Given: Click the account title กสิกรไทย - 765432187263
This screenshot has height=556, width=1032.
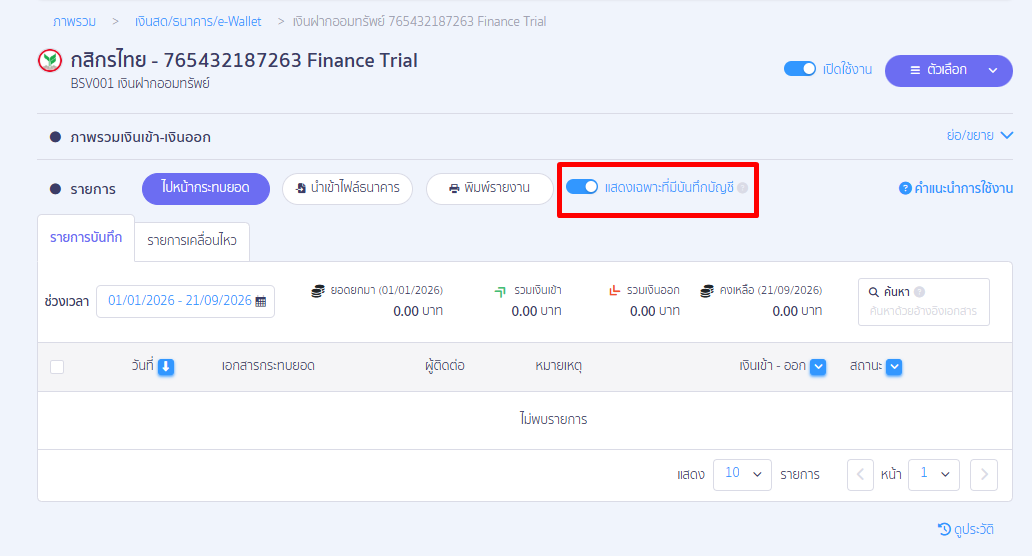Looking at the screenshot, I should click(x=244, y=61).
